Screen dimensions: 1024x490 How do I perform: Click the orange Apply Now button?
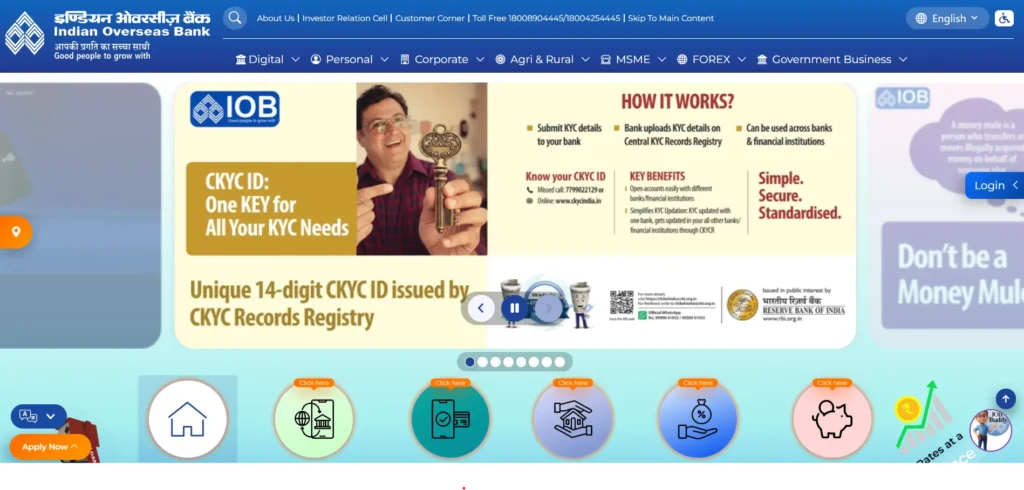point(50,447)
